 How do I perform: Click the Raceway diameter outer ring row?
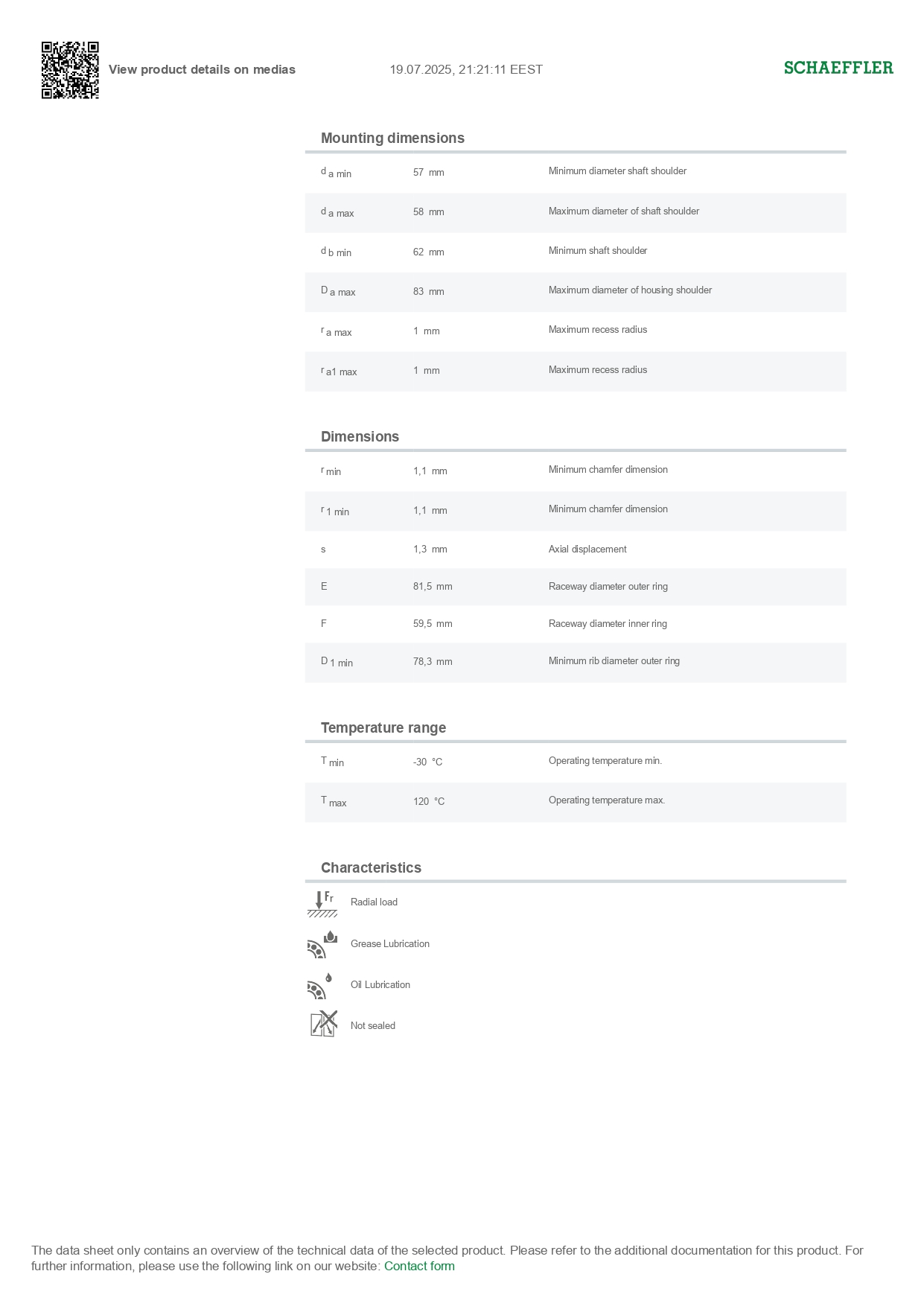point(576,587)
